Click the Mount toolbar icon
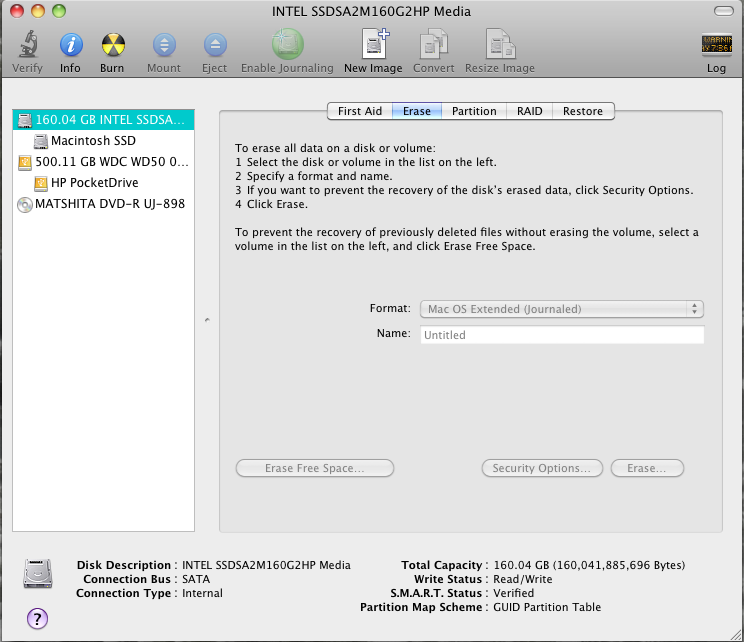The image size is (744, 642). (164, 45)
